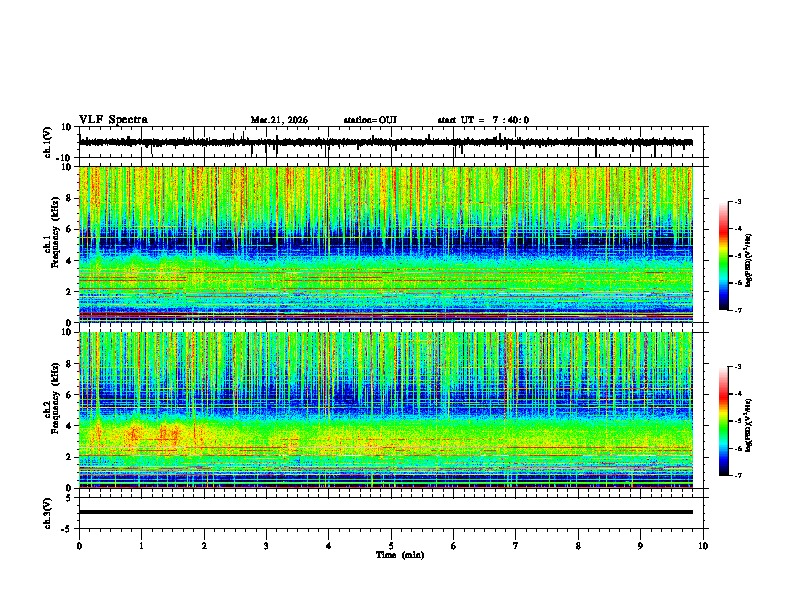Click the "-7" label on ch.1 colorbar
Viewport: 792px width, 612px height.
click(x=737, y=310)
